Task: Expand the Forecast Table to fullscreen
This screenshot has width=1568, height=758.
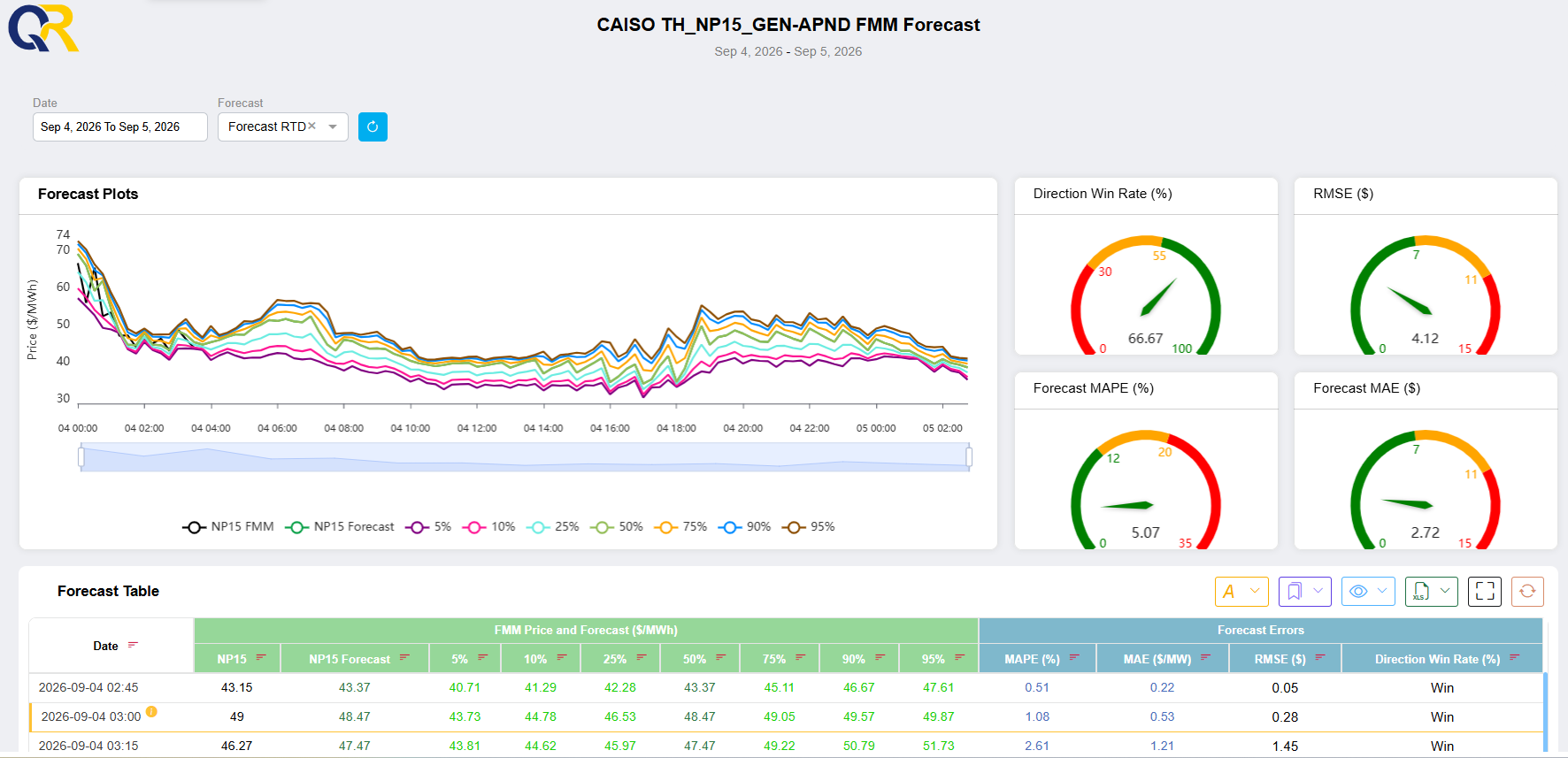Action: (1485, 592)
